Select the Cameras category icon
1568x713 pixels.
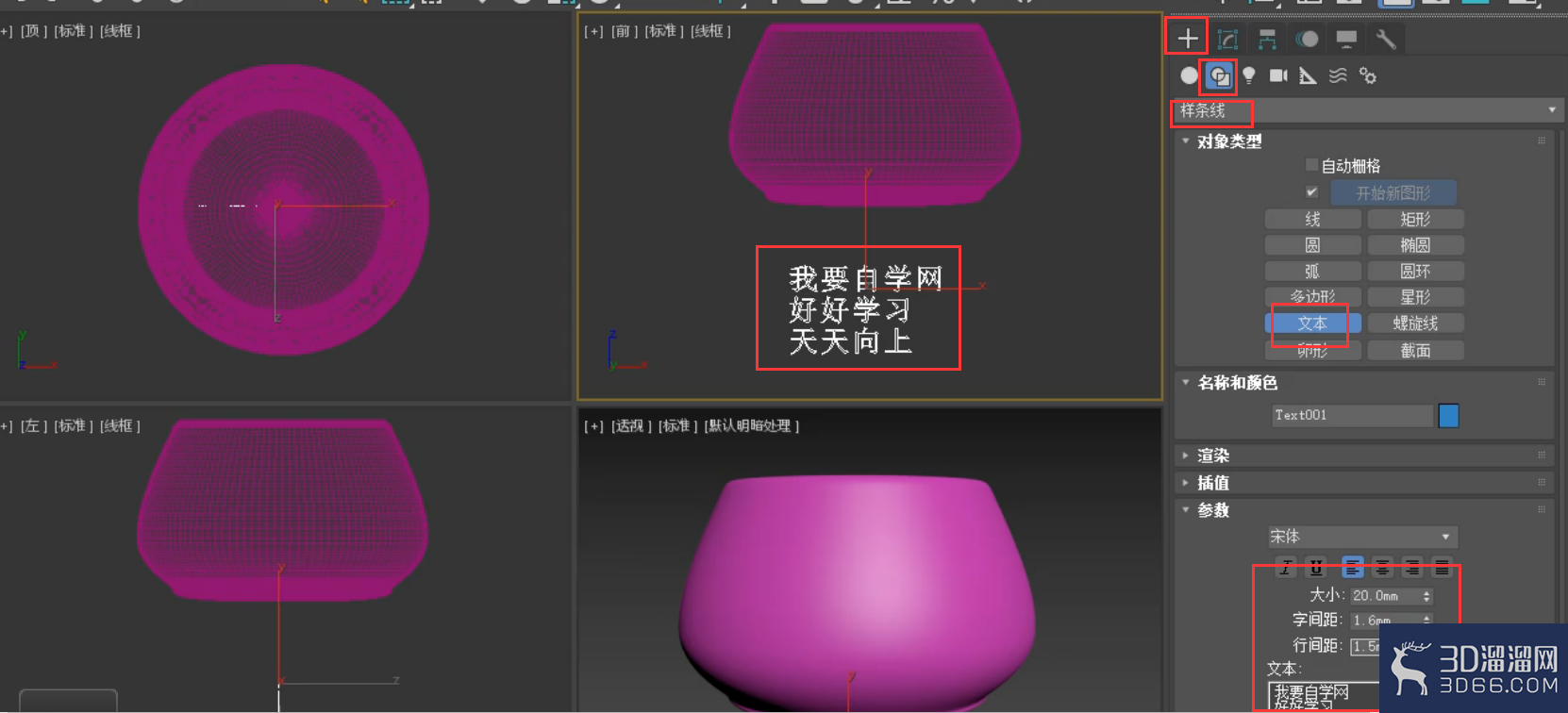tap(1278, 75)
